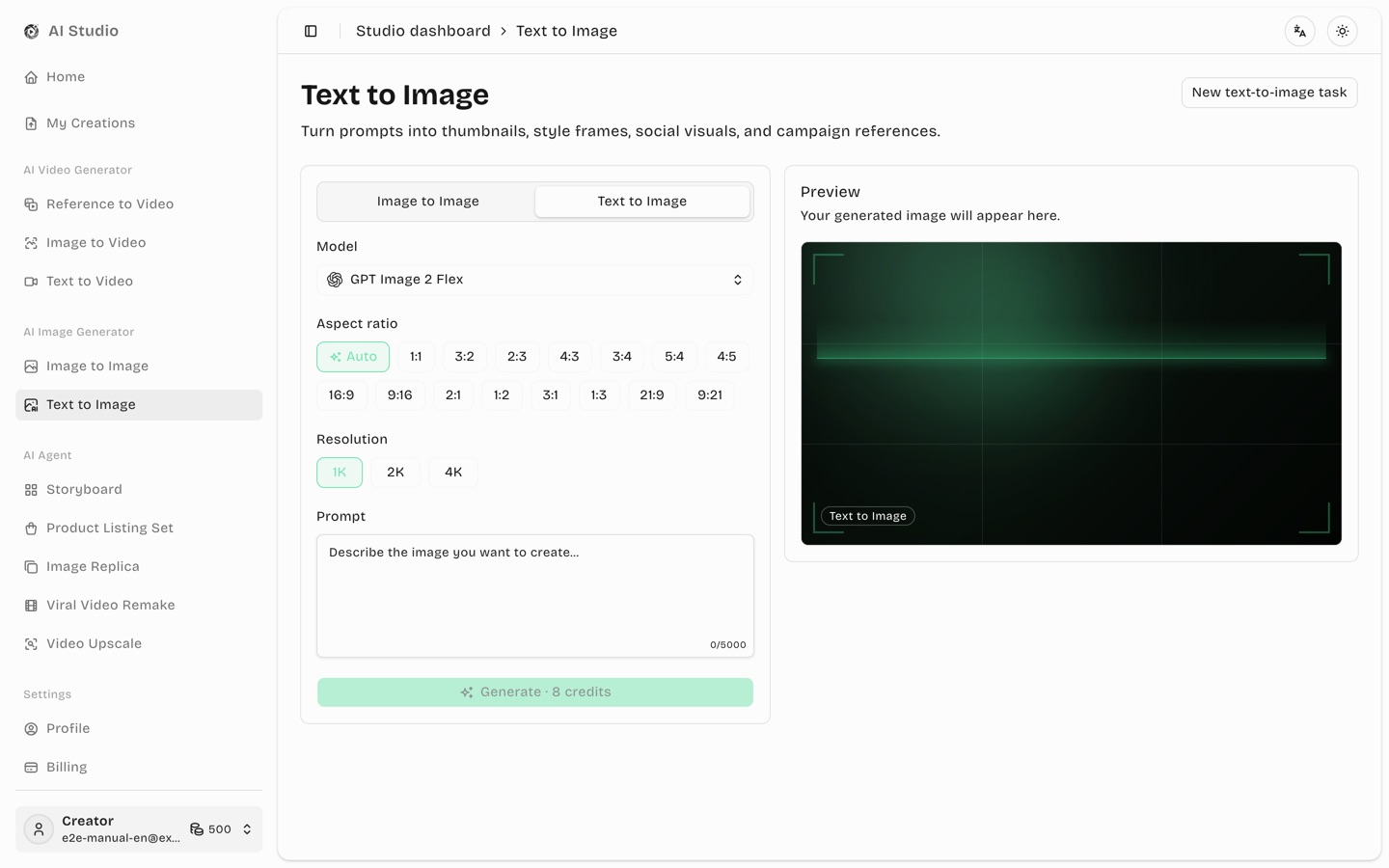Toggle the light theme sun icon
The height and width of the screenshot is (868, 1389).
(1343, 31)
